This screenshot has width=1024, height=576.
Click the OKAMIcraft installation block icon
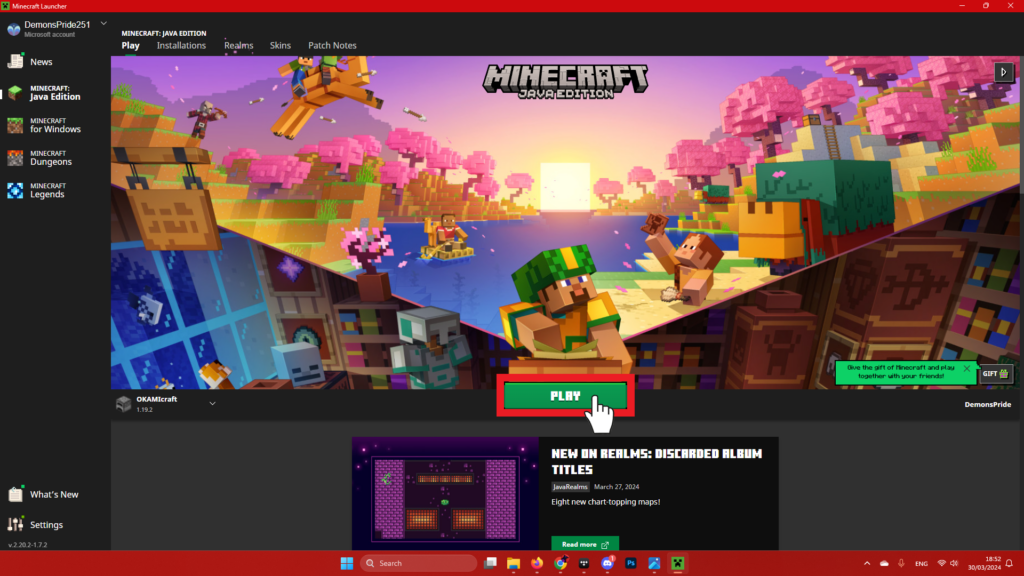123,404
